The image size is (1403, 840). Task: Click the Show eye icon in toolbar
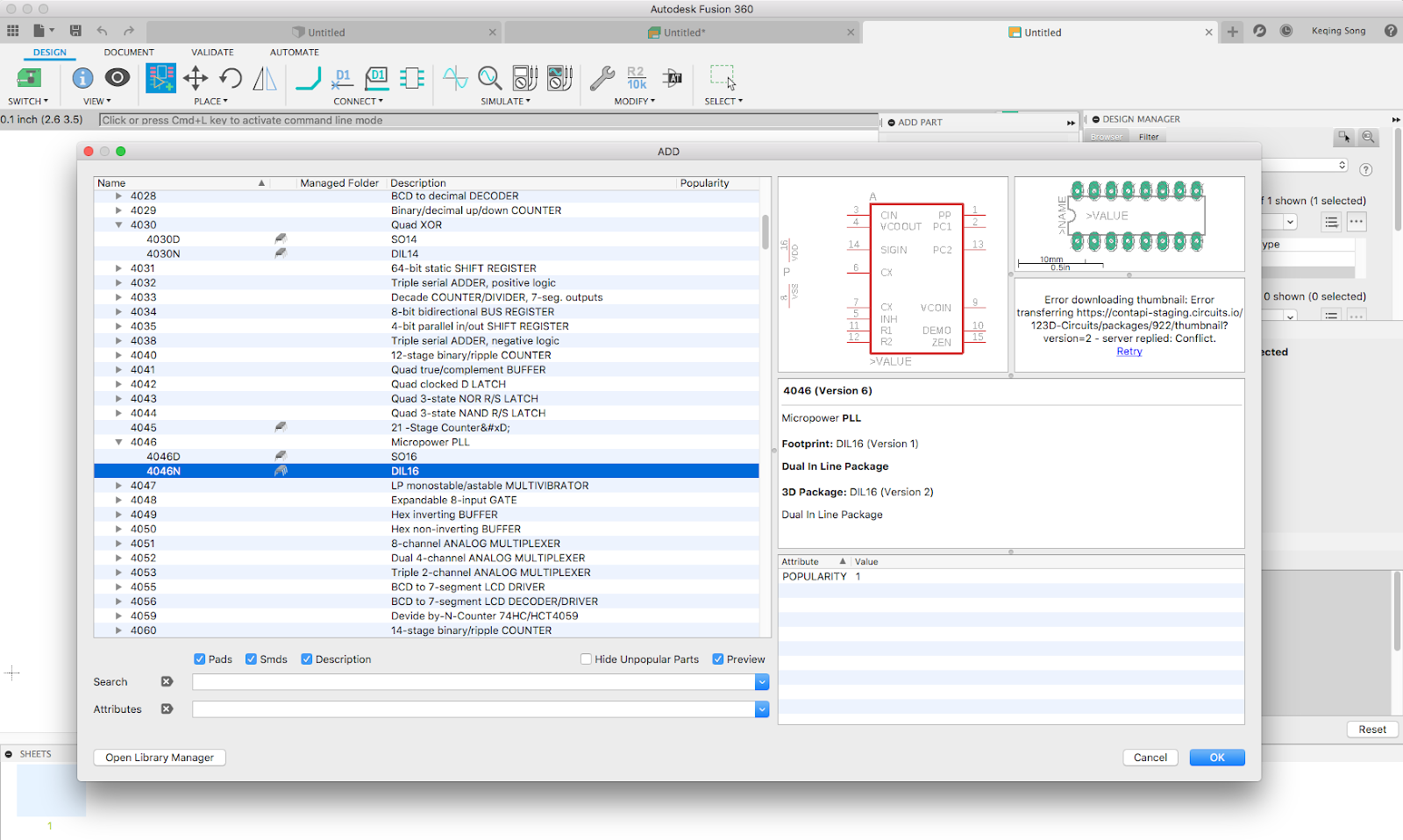[x=118, y=78]
